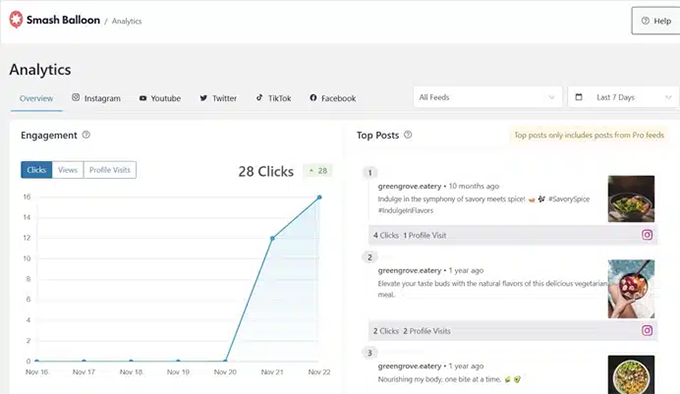The image size is (680, 394).
Task: Click the '28 Clicks' total heading
Action: click(266, 172)
